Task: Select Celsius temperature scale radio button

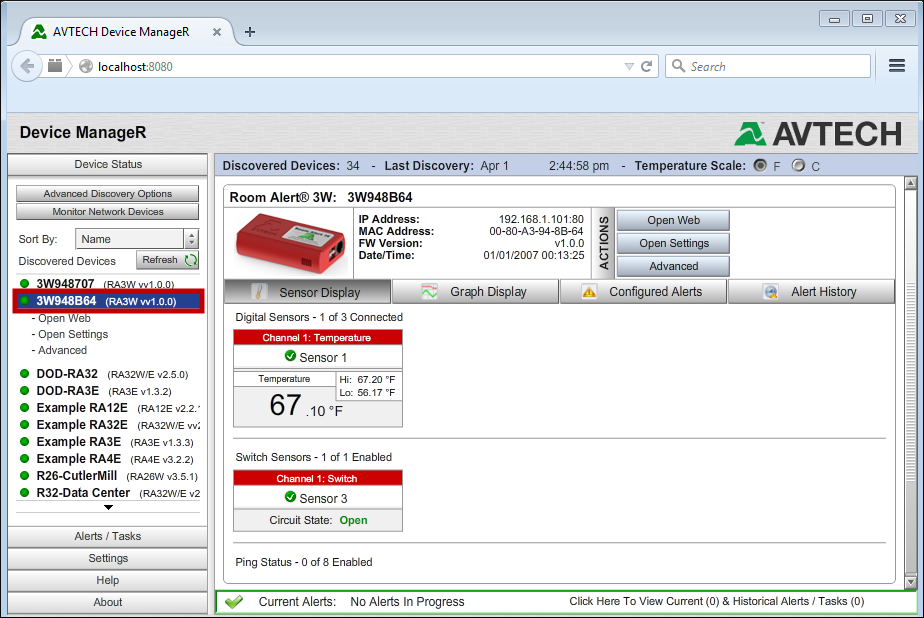Action: point(798,166)
